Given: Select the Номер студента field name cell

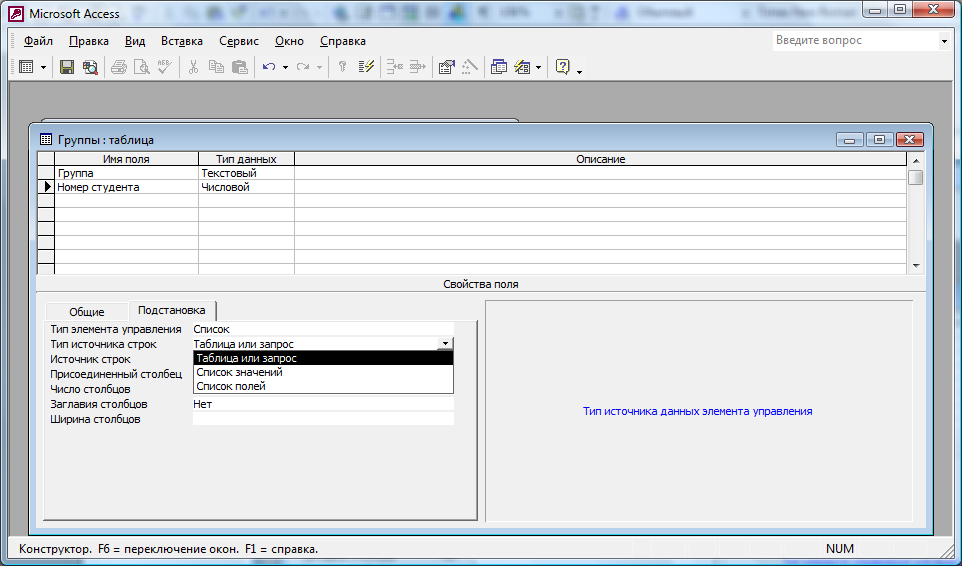Looking at the screenshot, I should tap(126, 188).
